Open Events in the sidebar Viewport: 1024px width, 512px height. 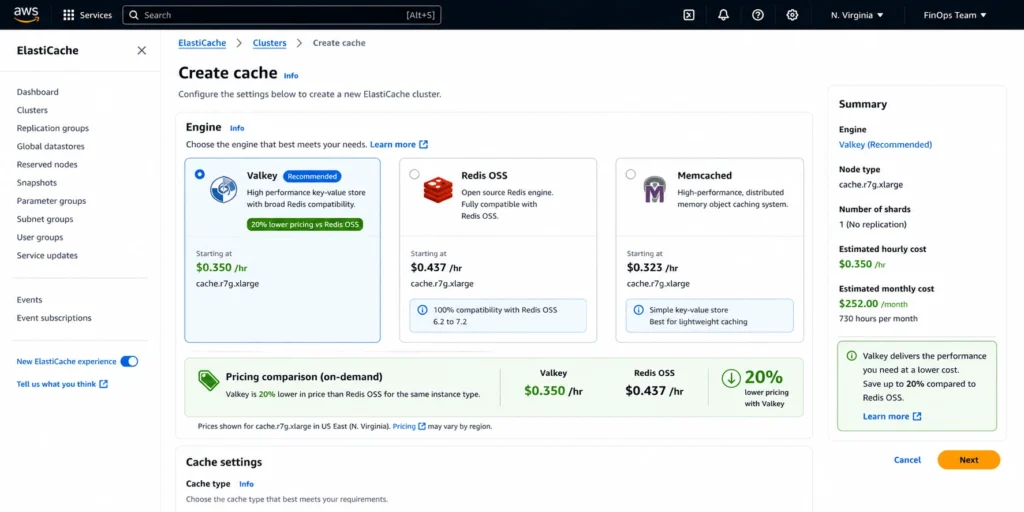click(x=29, y=300)
